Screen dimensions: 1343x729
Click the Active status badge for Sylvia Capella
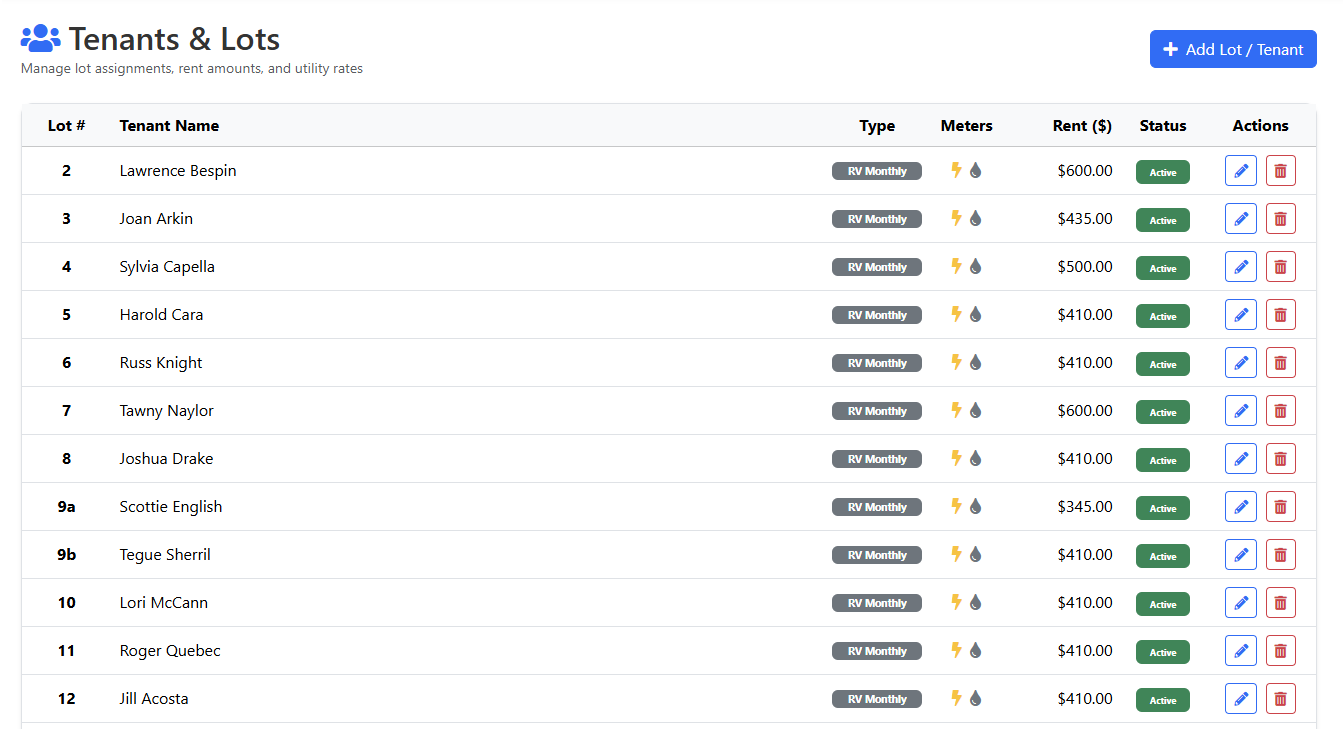point(1163,268)
